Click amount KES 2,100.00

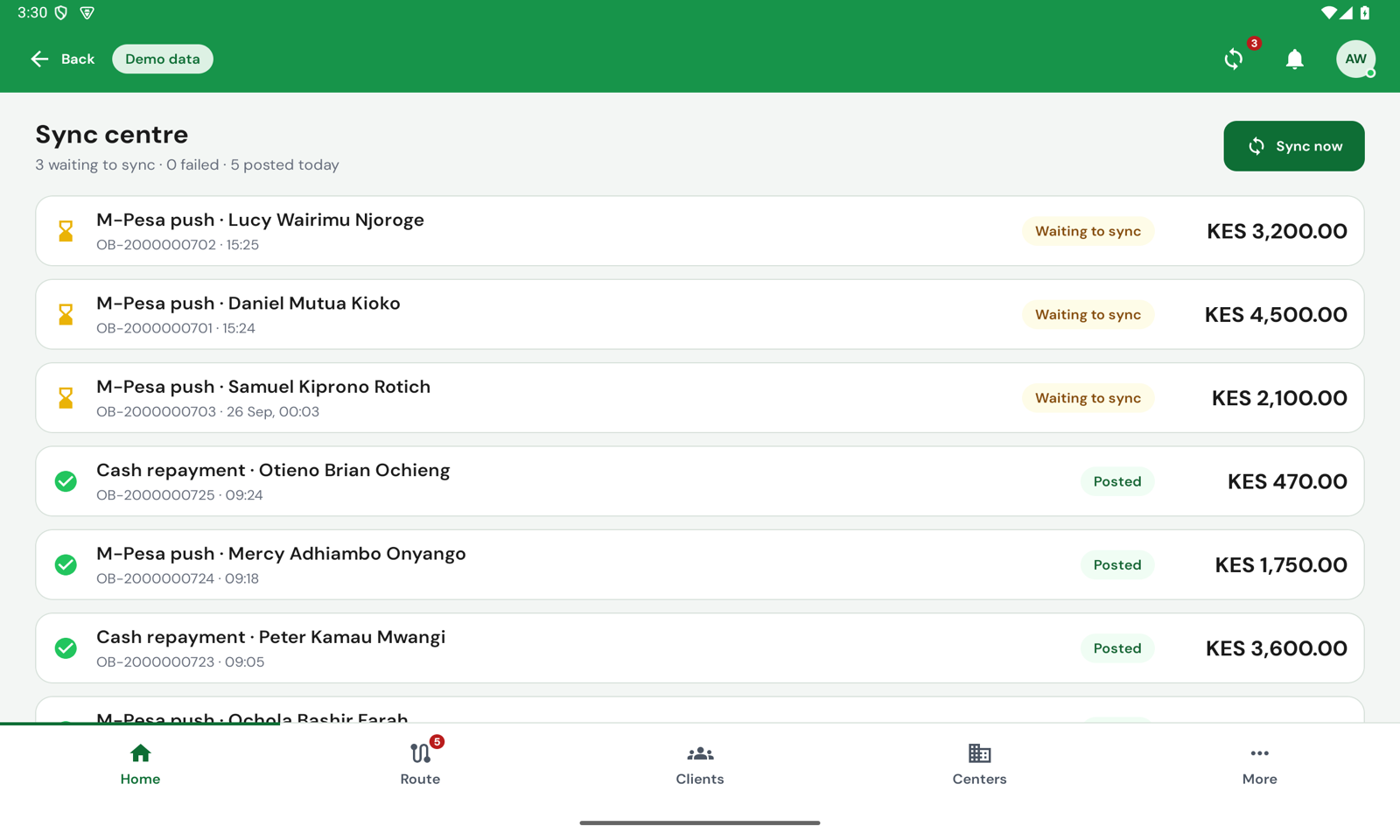(x=1279, y=398)
